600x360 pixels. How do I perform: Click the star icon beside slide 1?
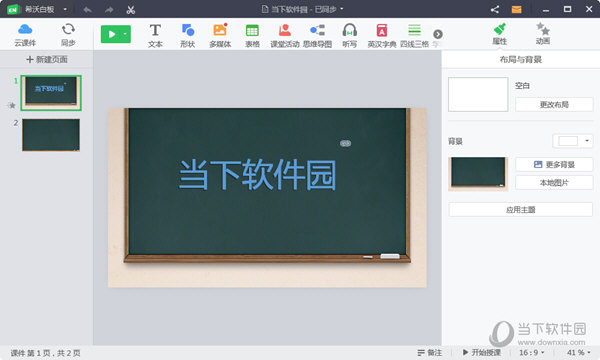coord(12,105)
